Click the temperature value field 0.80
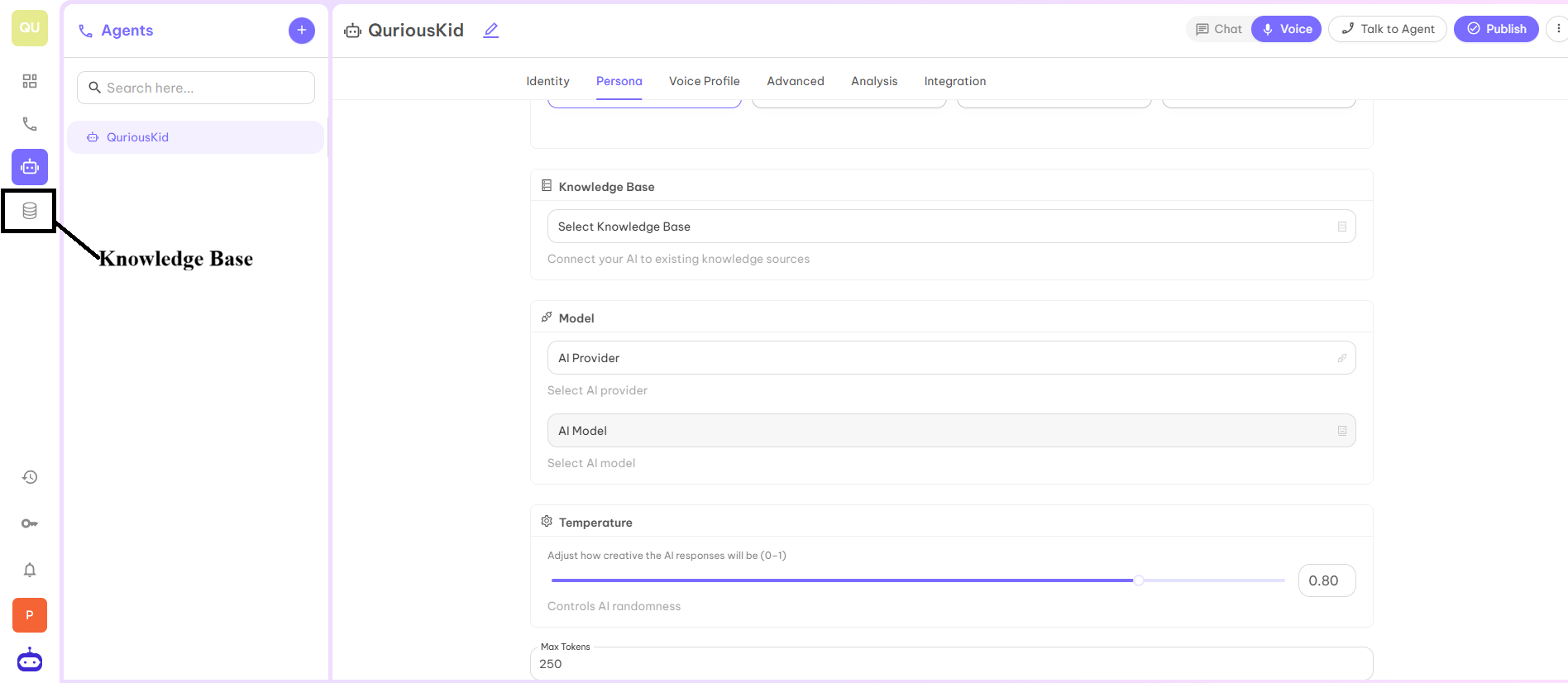Image resolution: width=1568 pixels, height=683 pixels. click(1327, 580)
